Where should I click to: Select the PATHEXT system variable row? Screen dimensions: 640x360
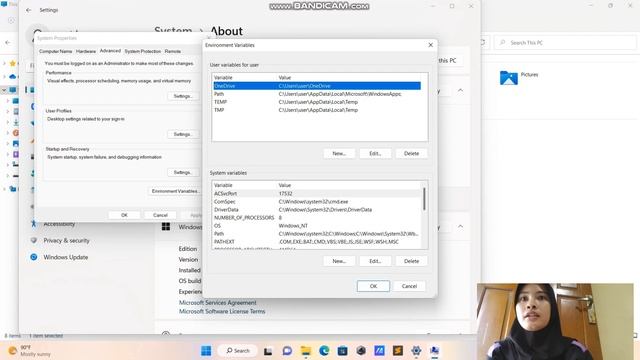[317, 242]
